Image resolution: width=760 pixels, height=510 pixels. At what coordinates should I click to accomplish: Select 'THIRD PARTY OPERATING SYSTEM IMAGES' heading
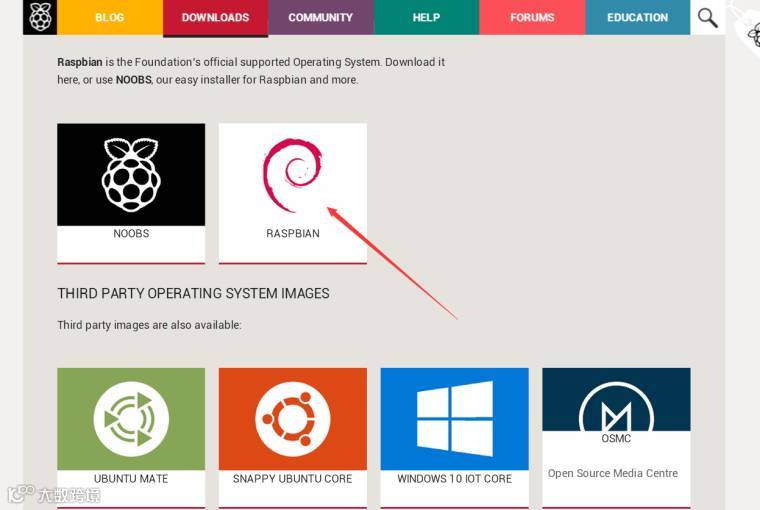193,294
